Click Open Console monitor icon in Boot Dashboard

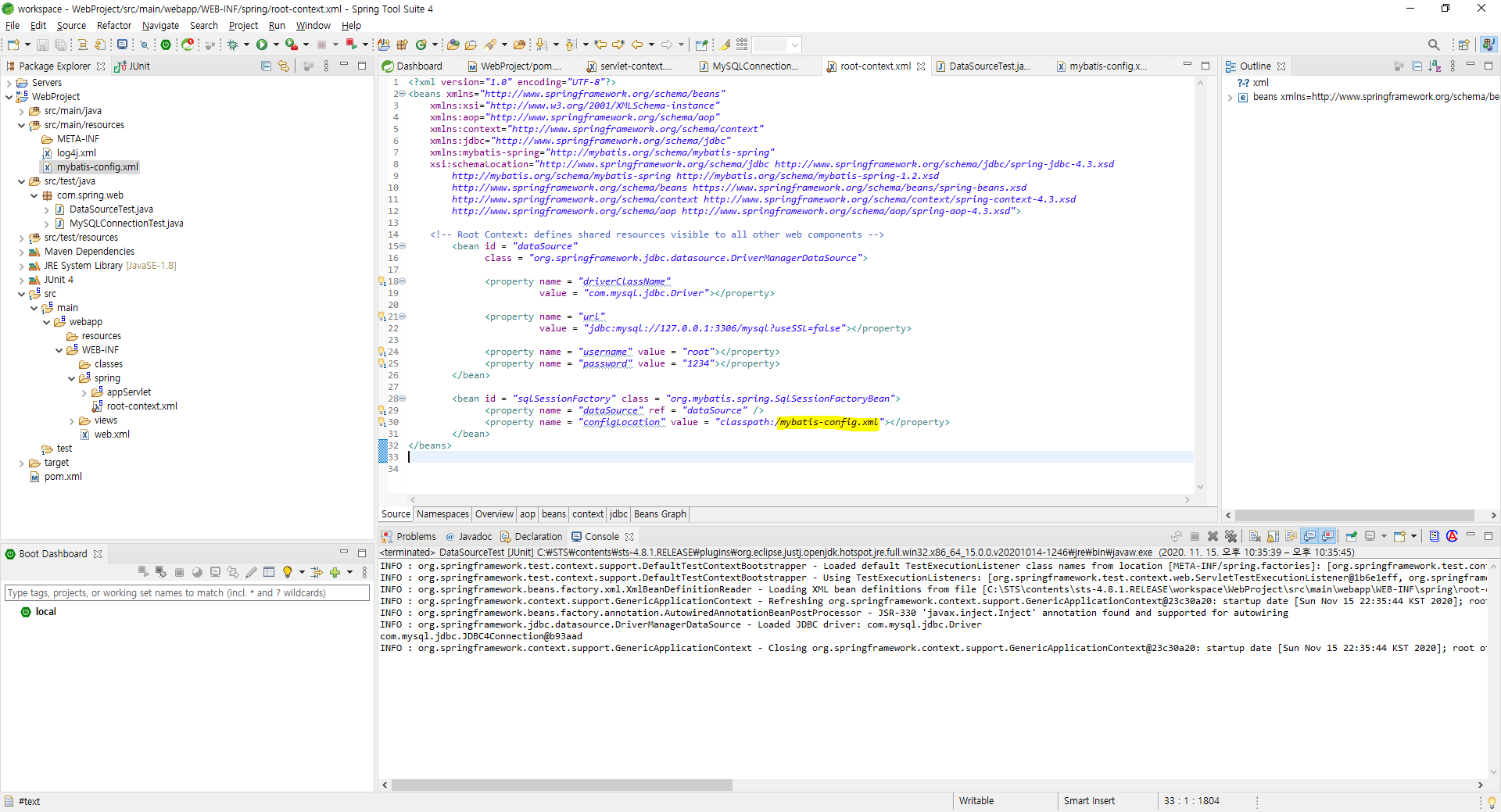point(215,572)
